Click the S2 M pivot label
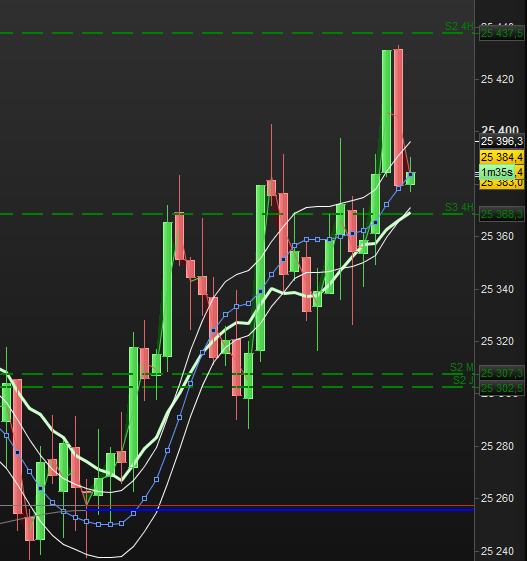Image resolution: width=527 pixels, height=561 pixels. coord(462,367)
